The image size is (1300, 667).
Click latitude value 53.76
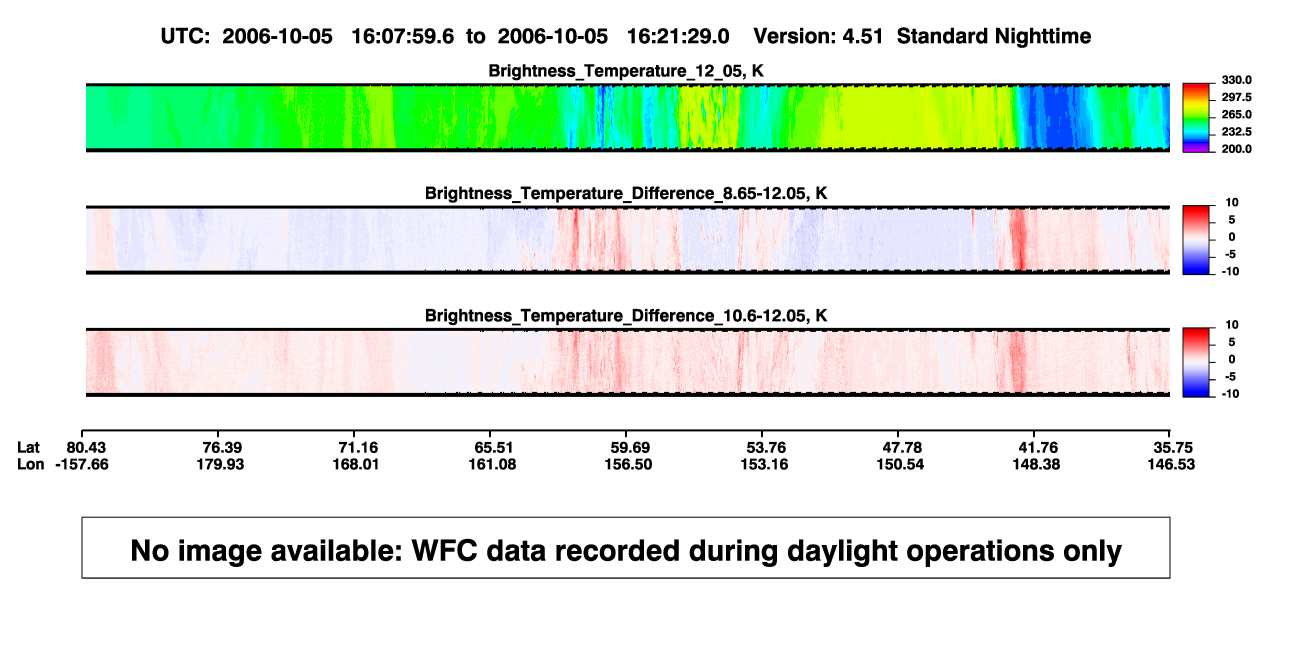tap(764, 446)
